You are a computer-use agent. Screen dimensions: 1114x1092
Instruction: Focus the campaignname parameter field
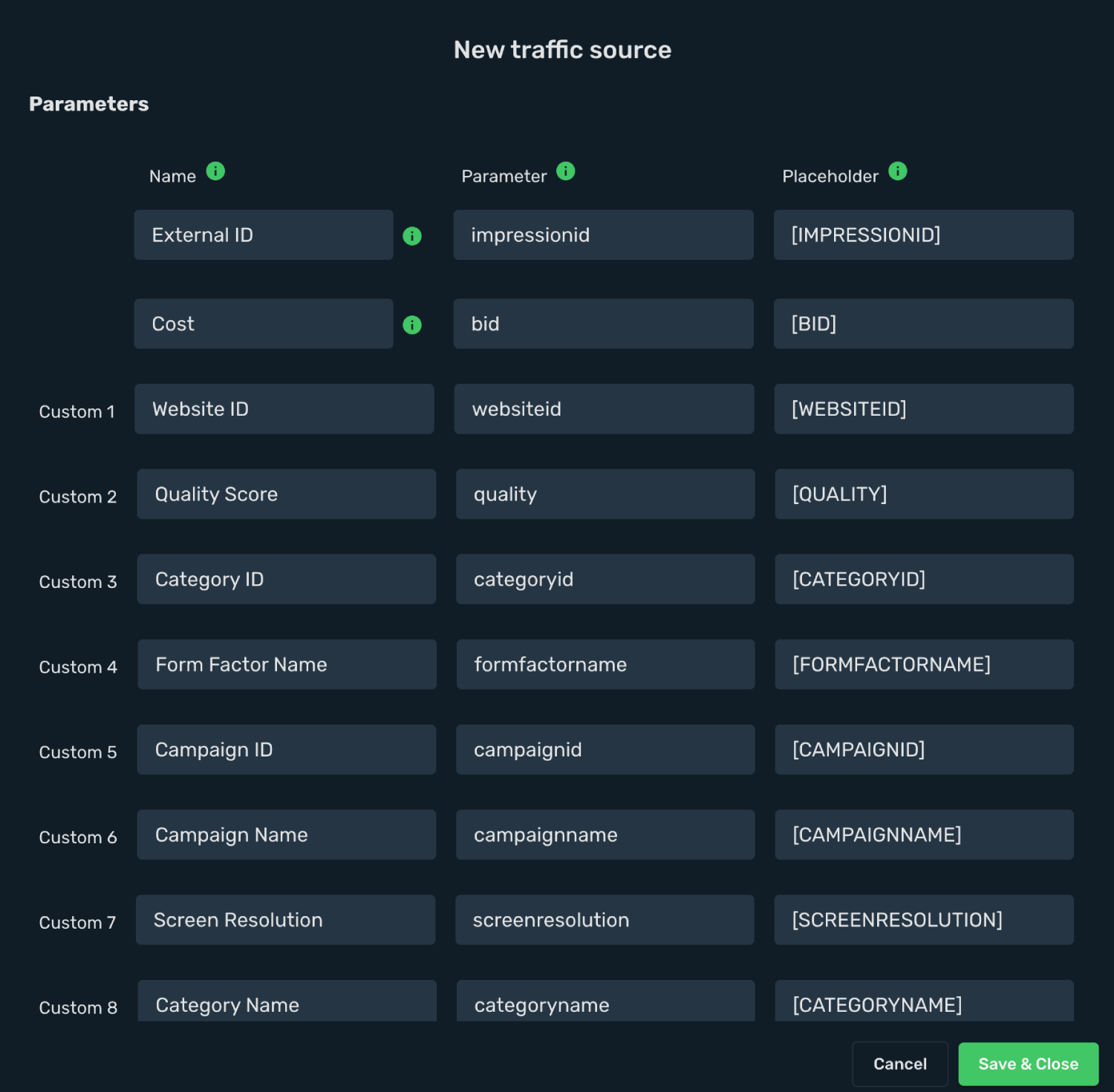pos(606,835)
